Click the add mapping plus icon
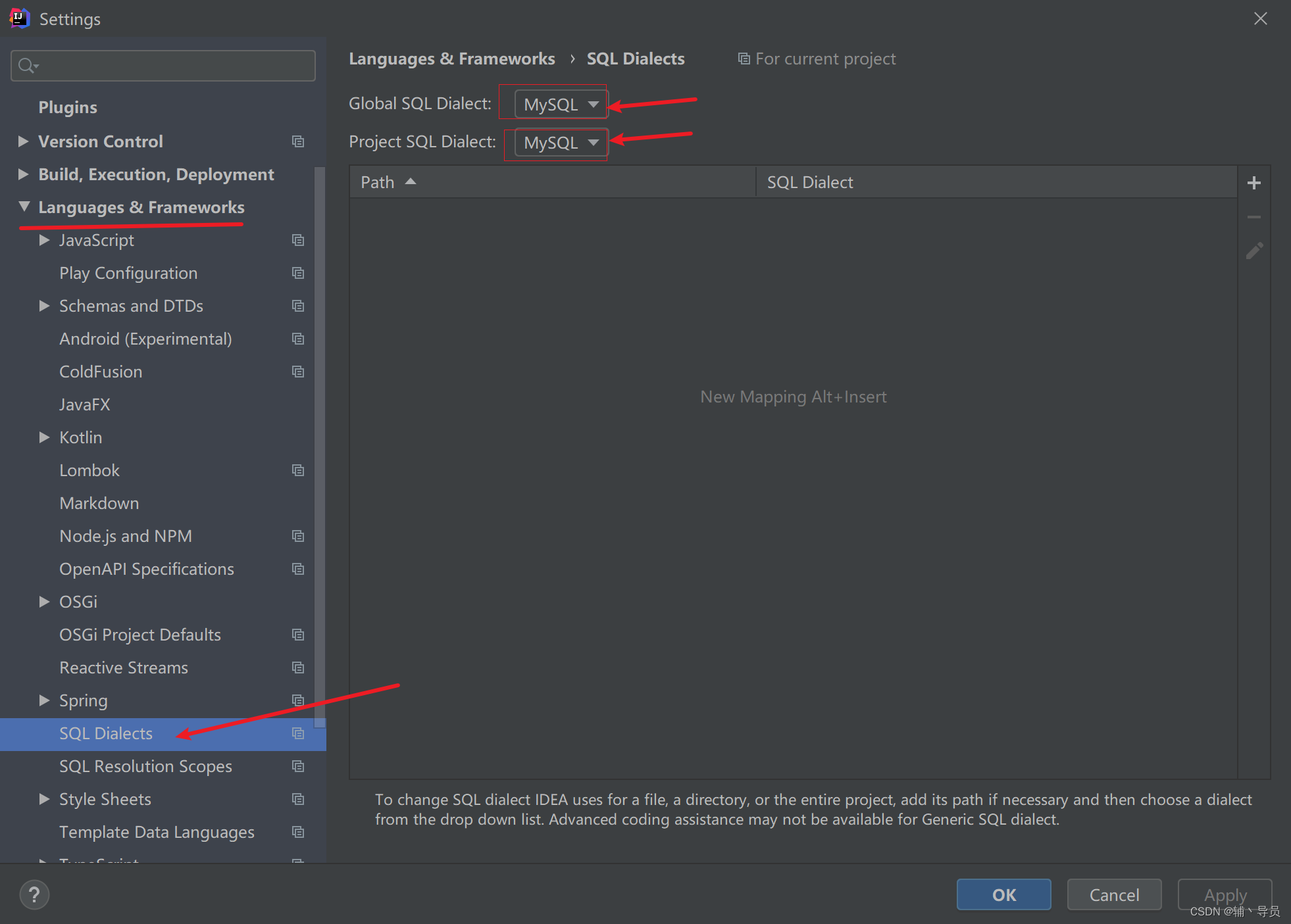The width and height of the screenshot is (1291, 924). [x=1254, y=183]
